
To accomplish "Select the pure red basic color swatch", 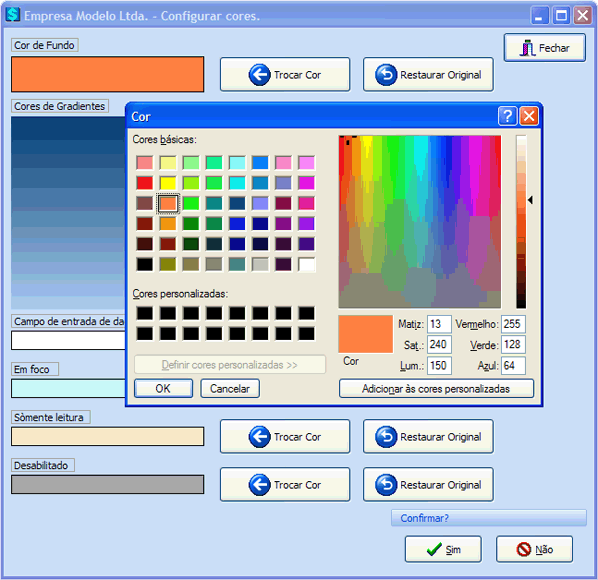I will coord(145,183).
